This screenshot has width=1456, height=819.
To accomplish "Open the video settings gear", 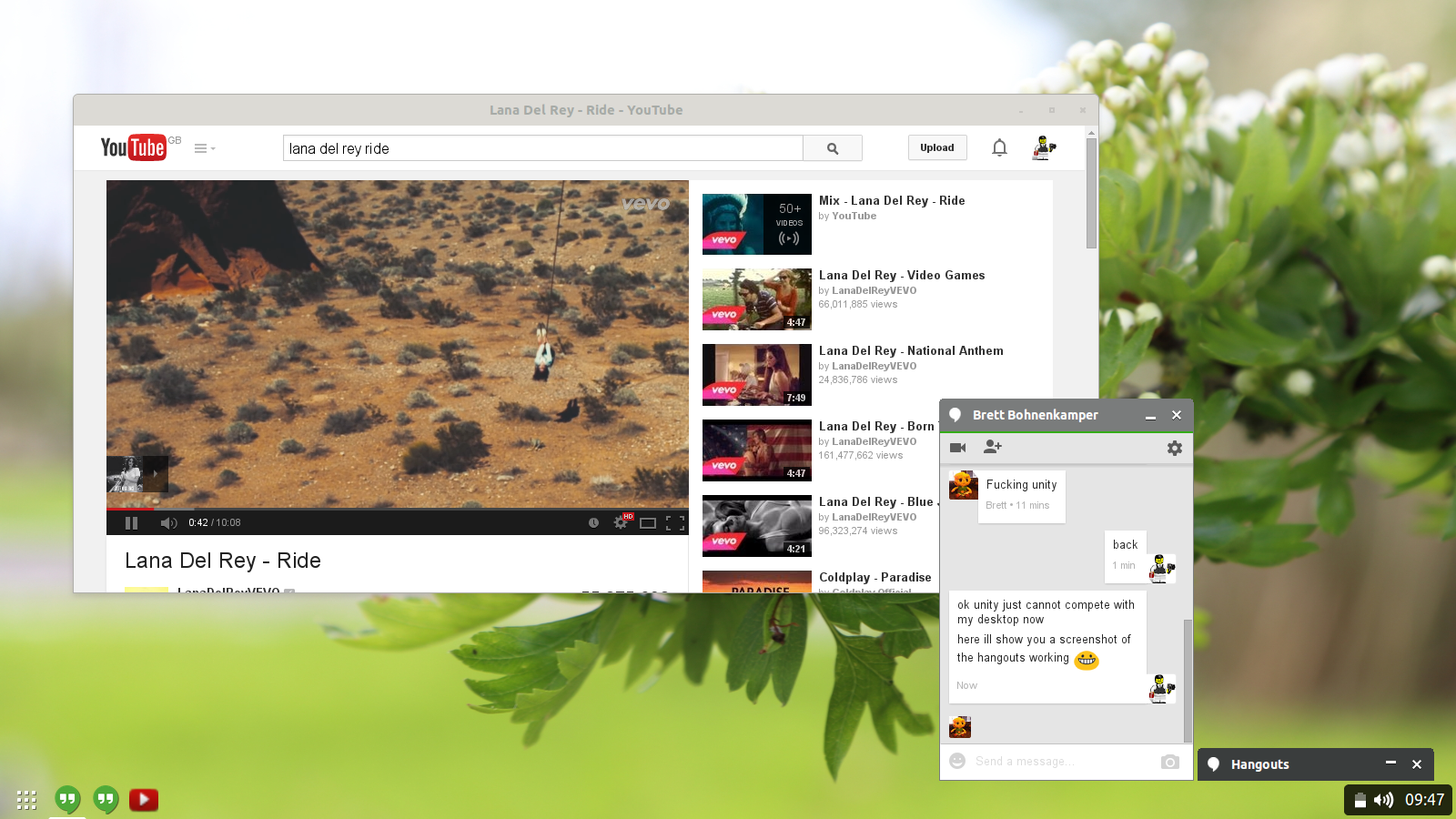I will pos(622,522).
